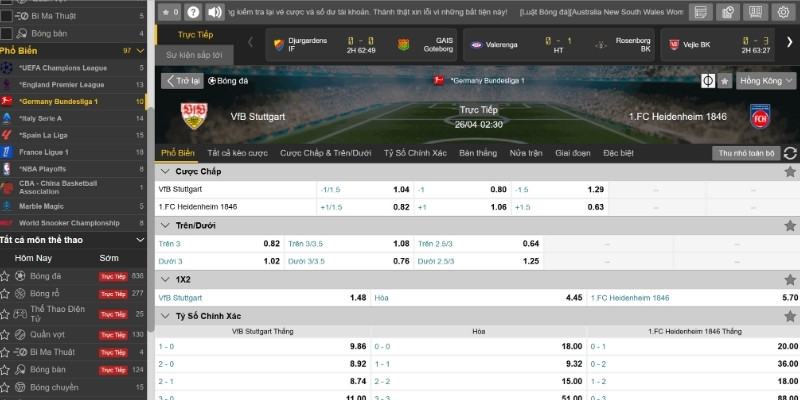Collapse the 1X2 market
800x400 pixels.
[x=165, y=280]
